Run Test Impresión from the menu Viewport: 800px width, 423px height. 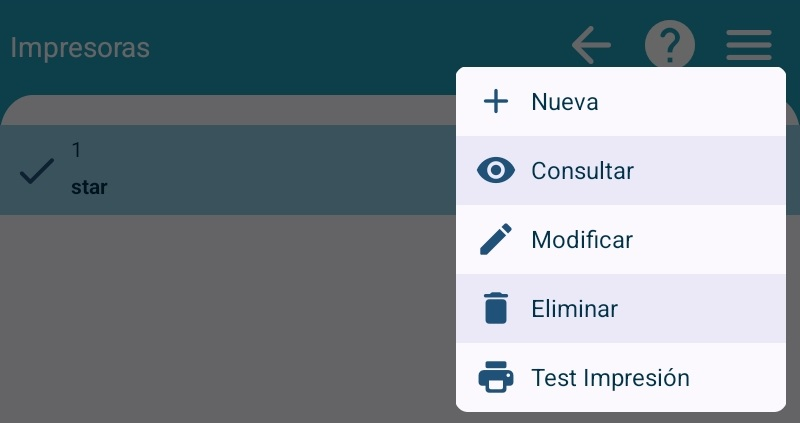610,379
